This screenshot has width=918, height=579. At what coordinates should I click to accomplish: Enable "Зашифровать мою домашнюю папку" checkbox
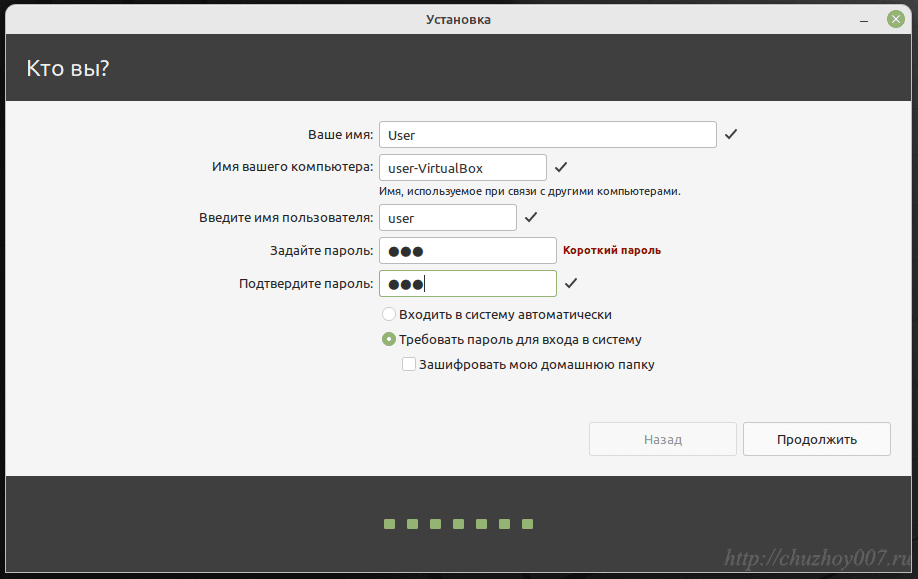pos(409,365)
